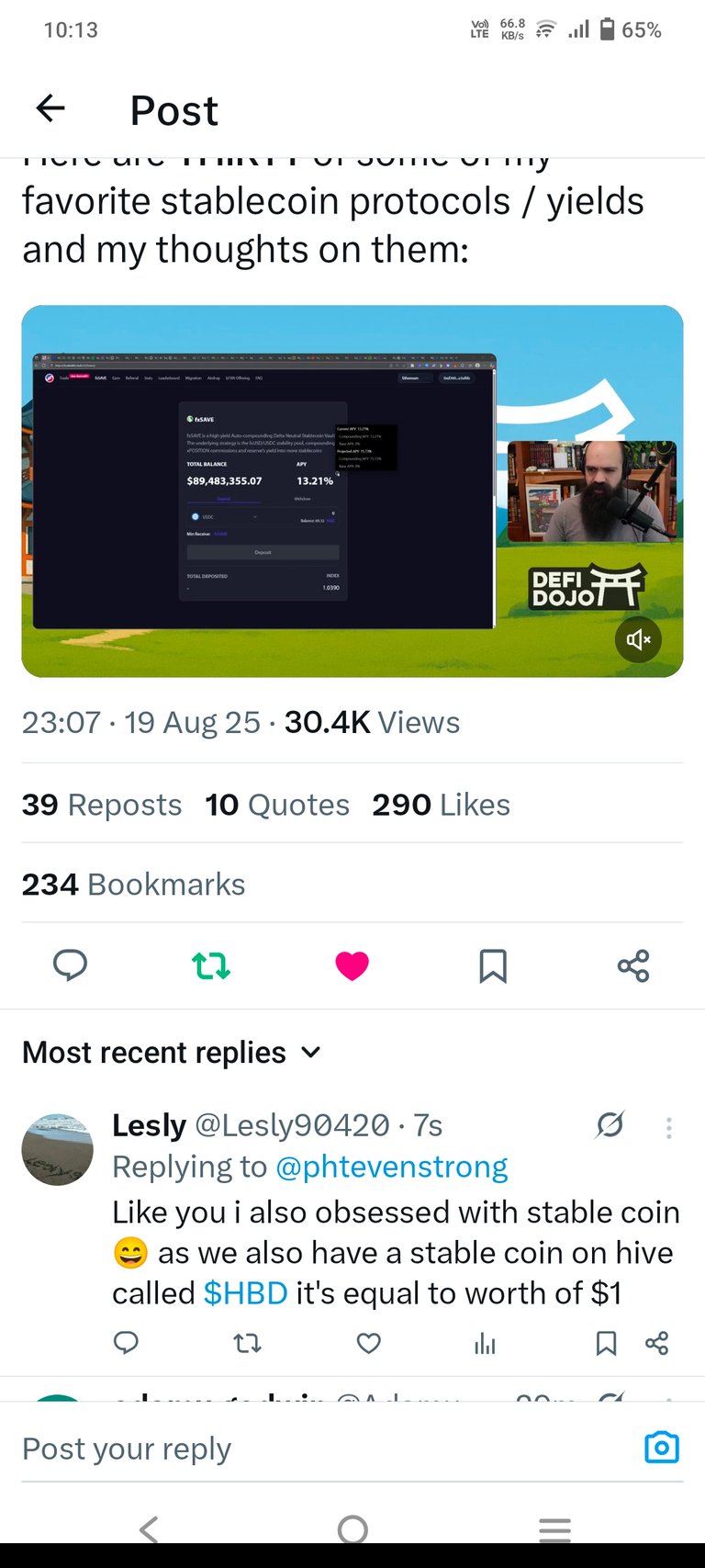The height and width of the screenshot is (1568, 705).
Task: Open the reply bubble under the main post
Action: pos(71,965)
